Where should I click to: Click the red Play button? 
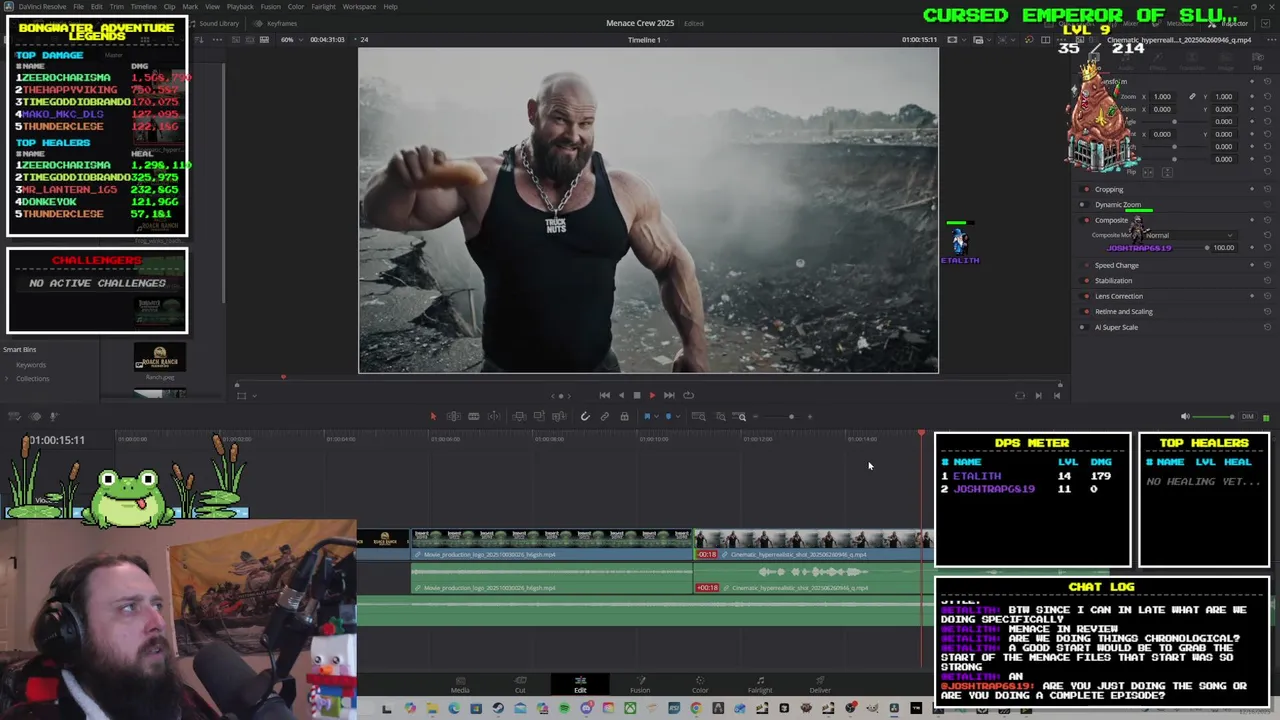click(652, 395)
